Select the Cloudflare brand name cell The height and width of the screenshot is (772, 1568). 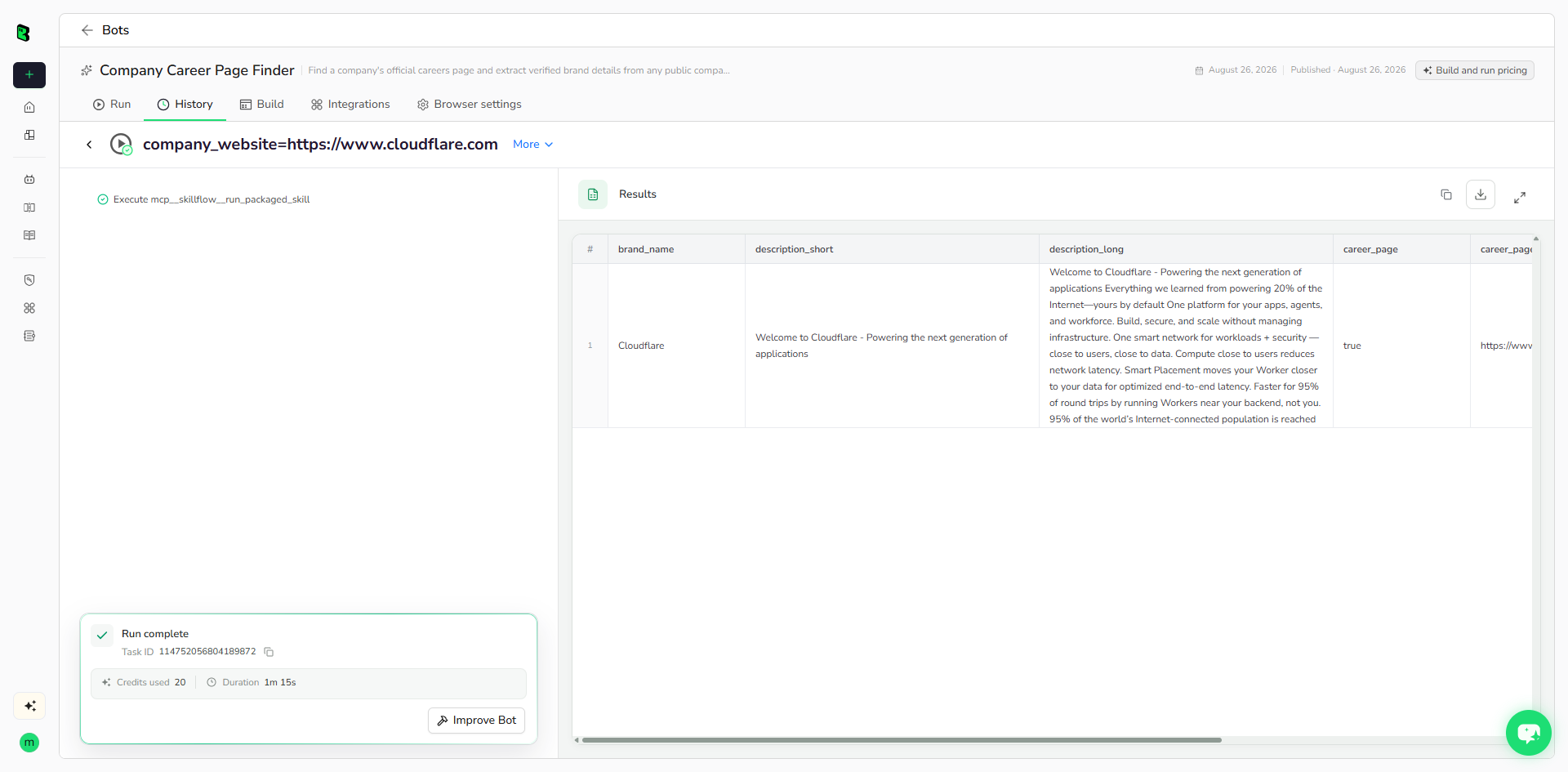click(x=676, y=346)
